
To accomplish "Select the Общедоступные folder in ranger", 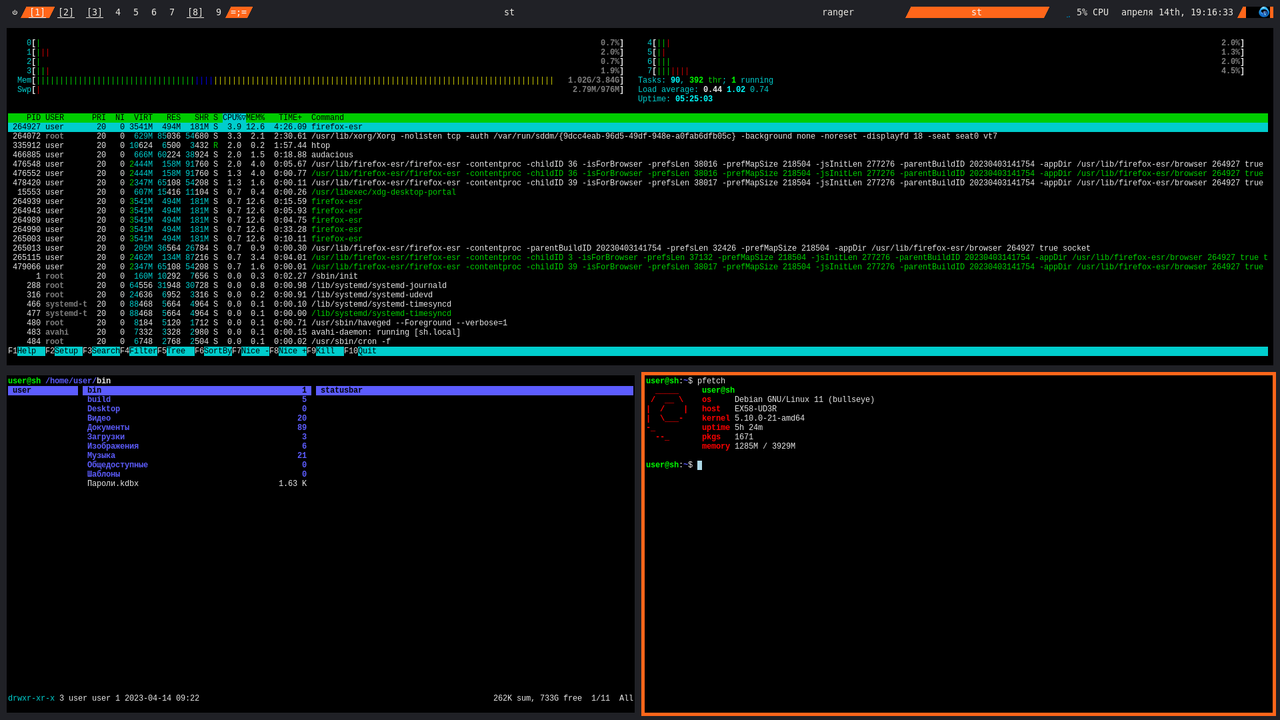I will (x=197, y=465).
